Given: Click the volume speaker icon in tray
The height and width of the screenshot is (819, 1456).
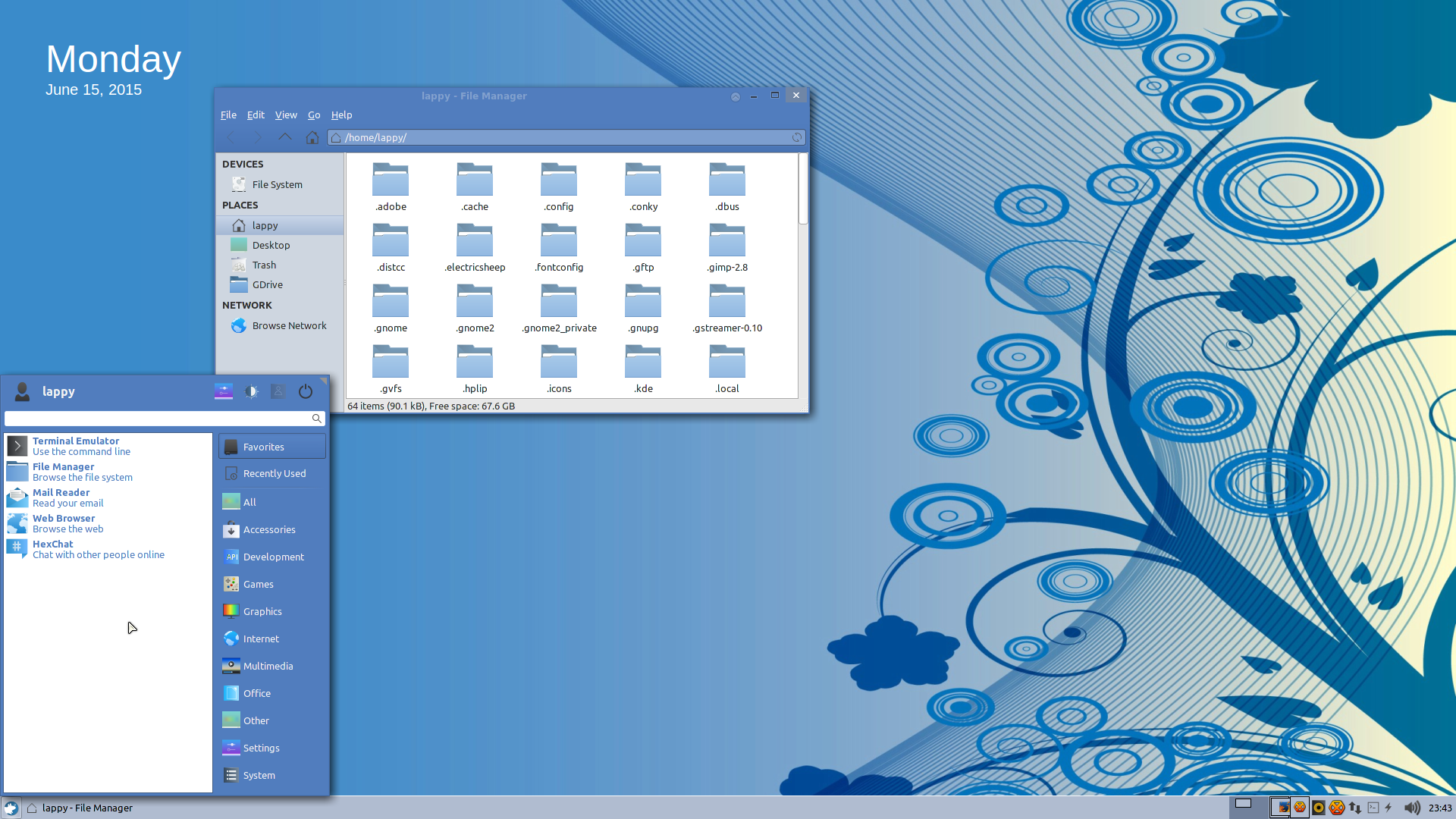Looking at the screenshot, I should [1411, 808].
